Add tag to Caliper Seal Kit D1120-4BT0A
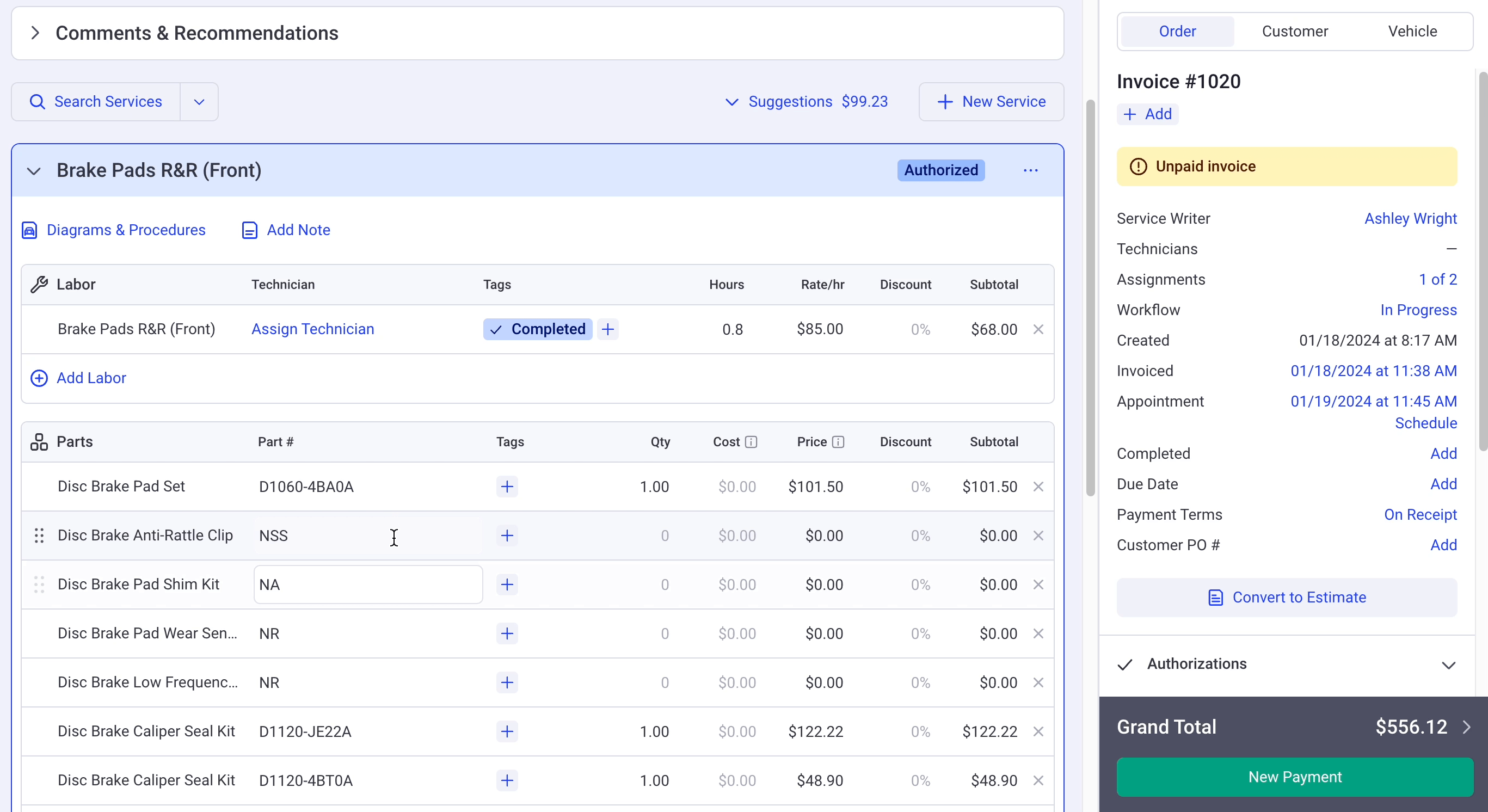The width and height of the screenshot is (1488, 812). tap(507, 781)
